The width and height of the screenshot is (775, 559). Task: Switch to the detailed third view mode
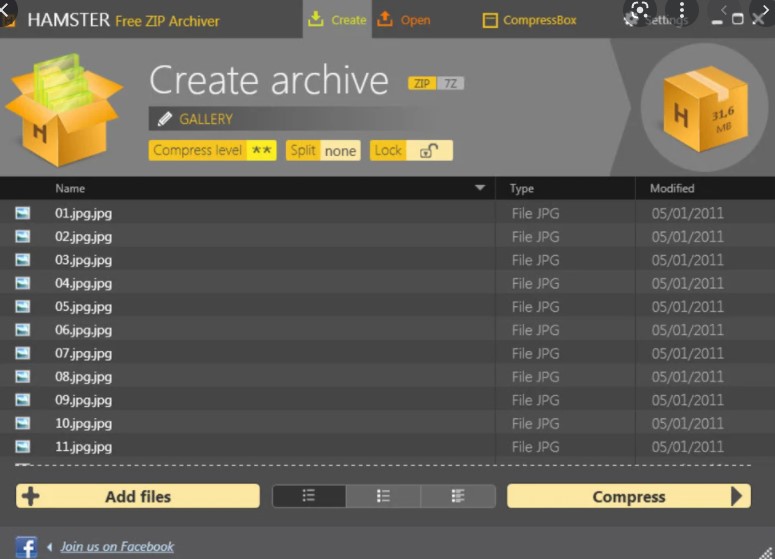click(x=458, y=496)
